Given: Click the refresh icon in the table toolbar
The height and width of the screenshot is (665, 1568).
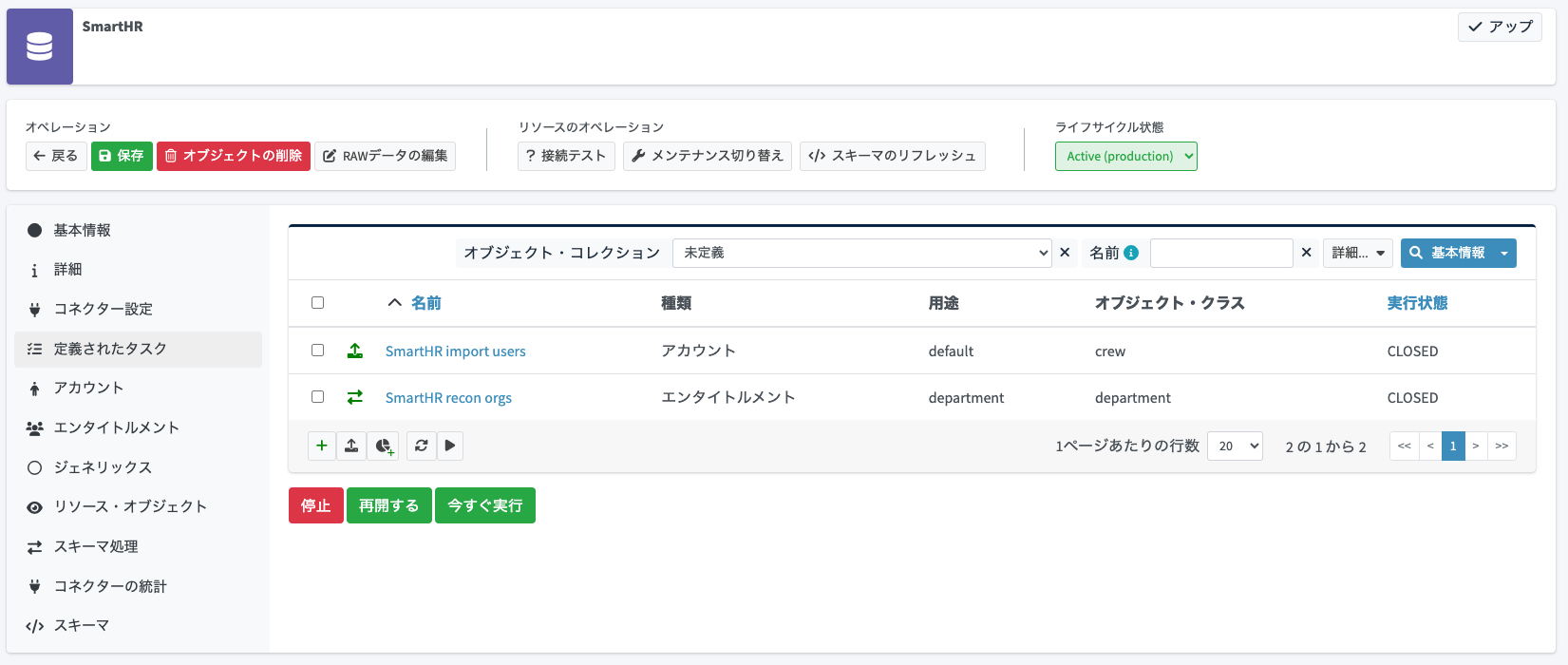Looking at the screenshot, I should click(422, 446).
